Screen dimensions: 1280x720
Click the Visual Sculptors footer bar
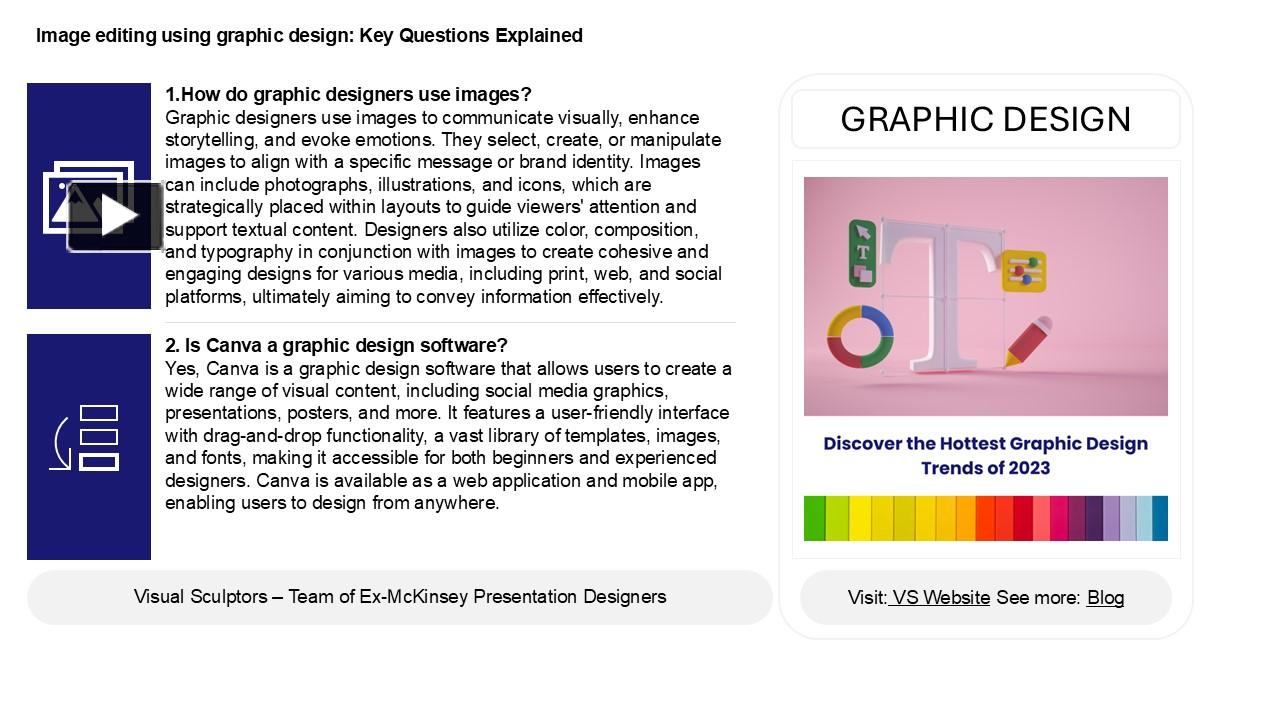coord(399,597)
